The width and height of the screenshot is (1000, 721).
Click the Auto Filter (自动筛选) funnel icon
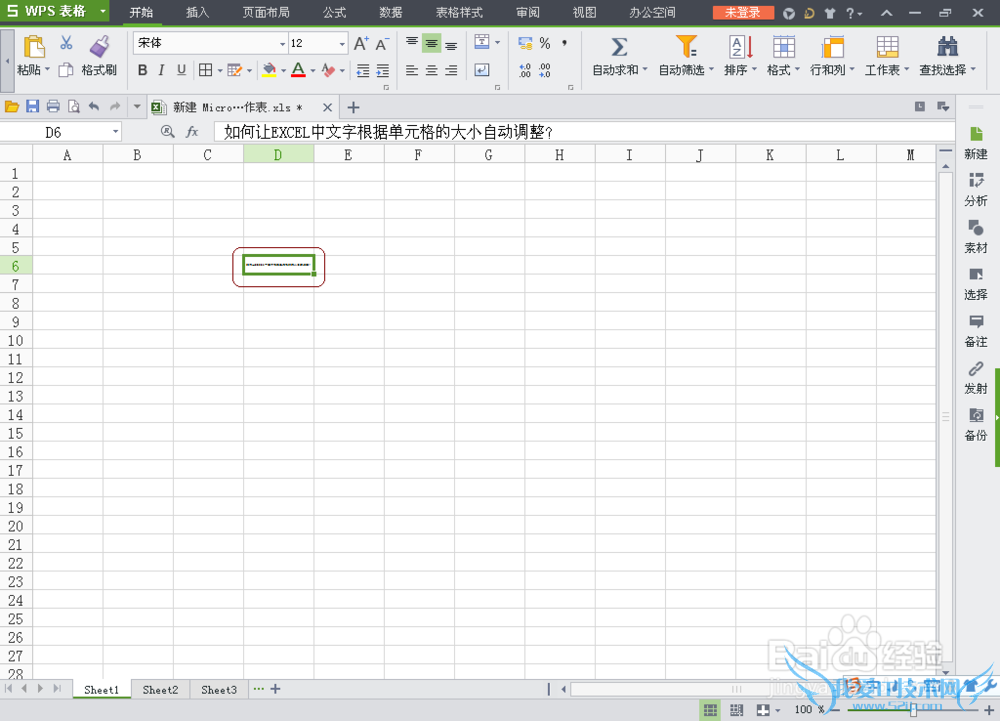(x=686, y=47)
